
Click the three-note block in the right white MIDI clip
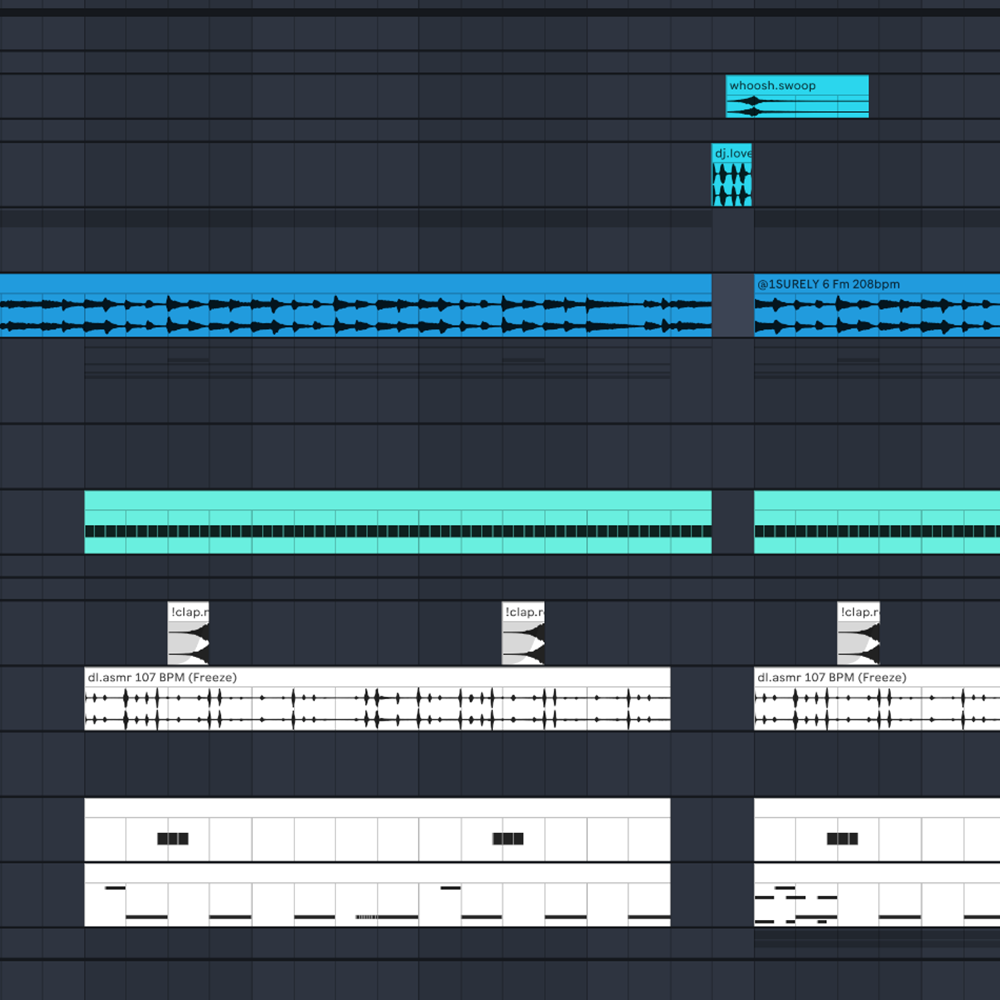(843, 839)
